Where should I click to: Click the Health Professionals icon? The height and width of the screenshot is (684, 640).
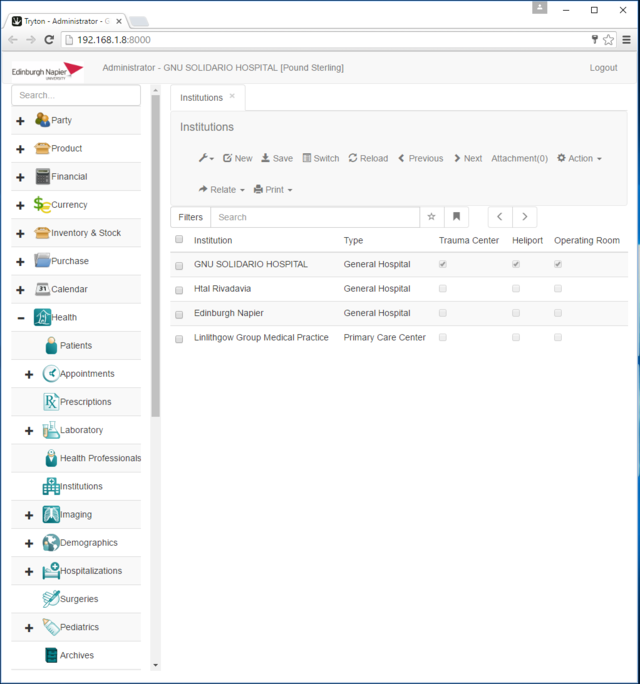(51, 458)
